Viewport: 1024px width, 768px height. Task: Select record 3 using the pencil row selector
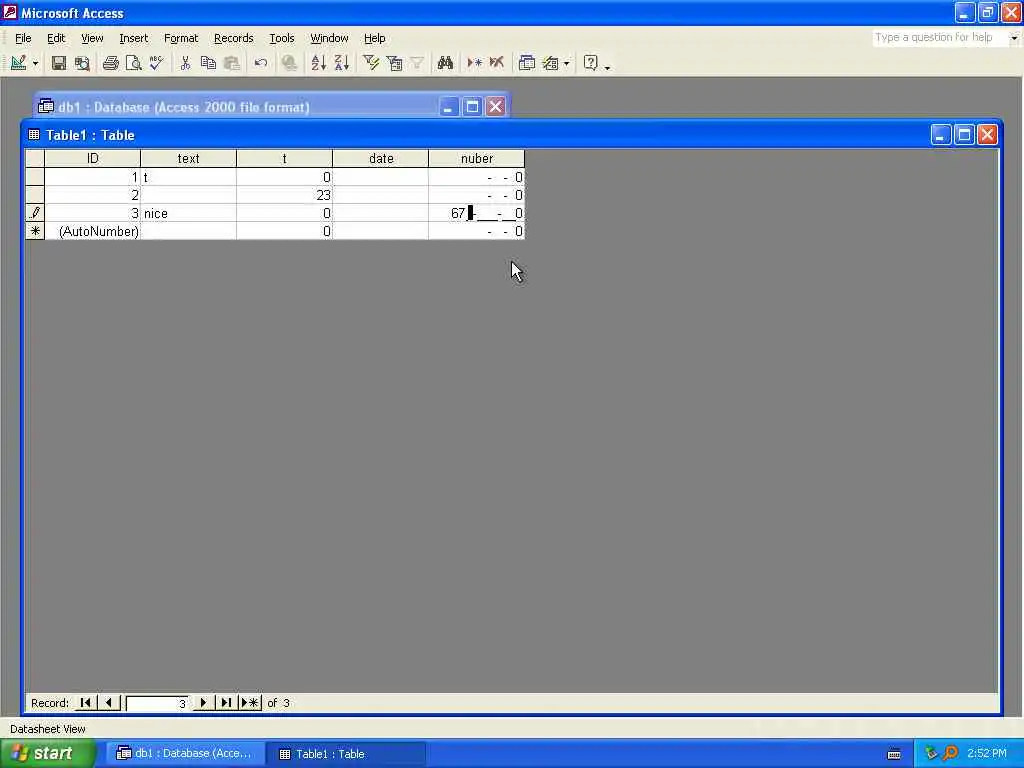coord(35,213)
